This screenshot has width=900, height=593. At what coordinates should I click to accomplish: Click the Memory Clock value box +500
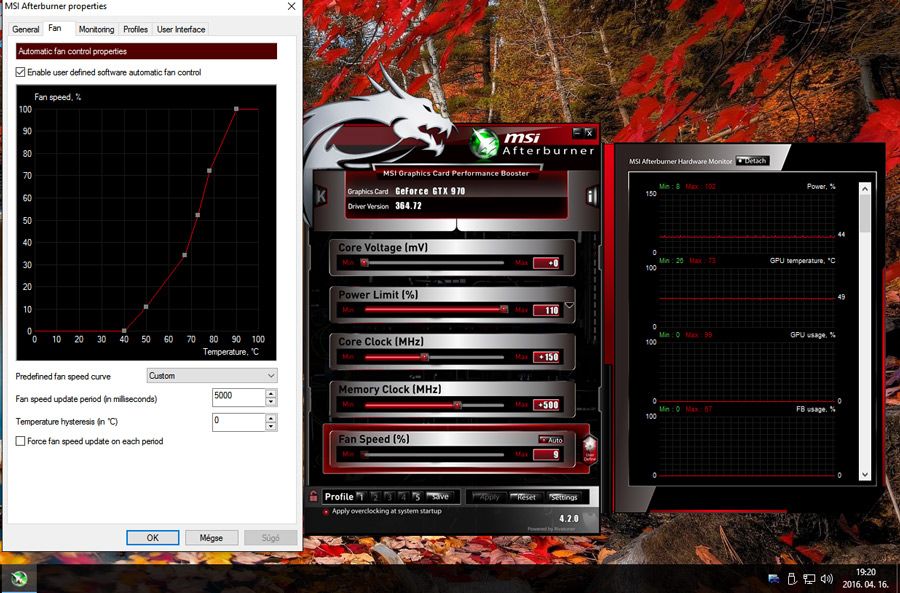[x=547, y=405]
